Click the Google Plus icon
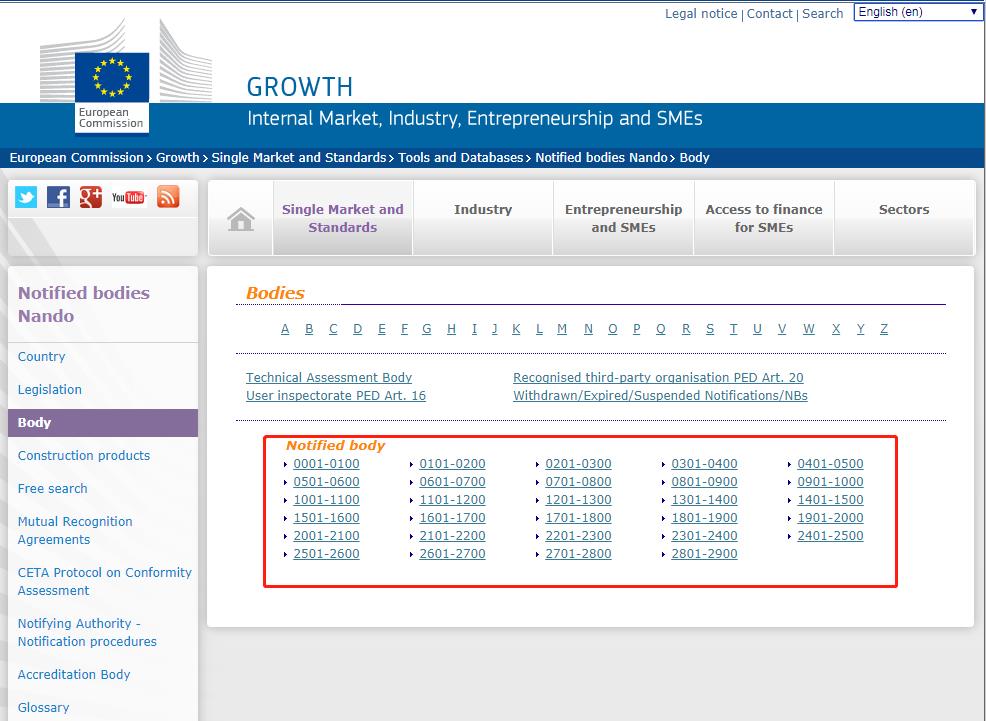Screen dimensions: 986x721 [x=91, y=197]
